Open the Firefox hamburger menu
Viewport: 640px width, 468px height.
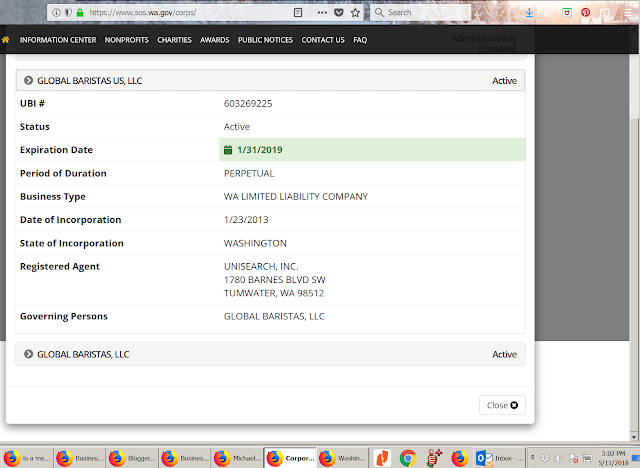(x=629, y=13)
